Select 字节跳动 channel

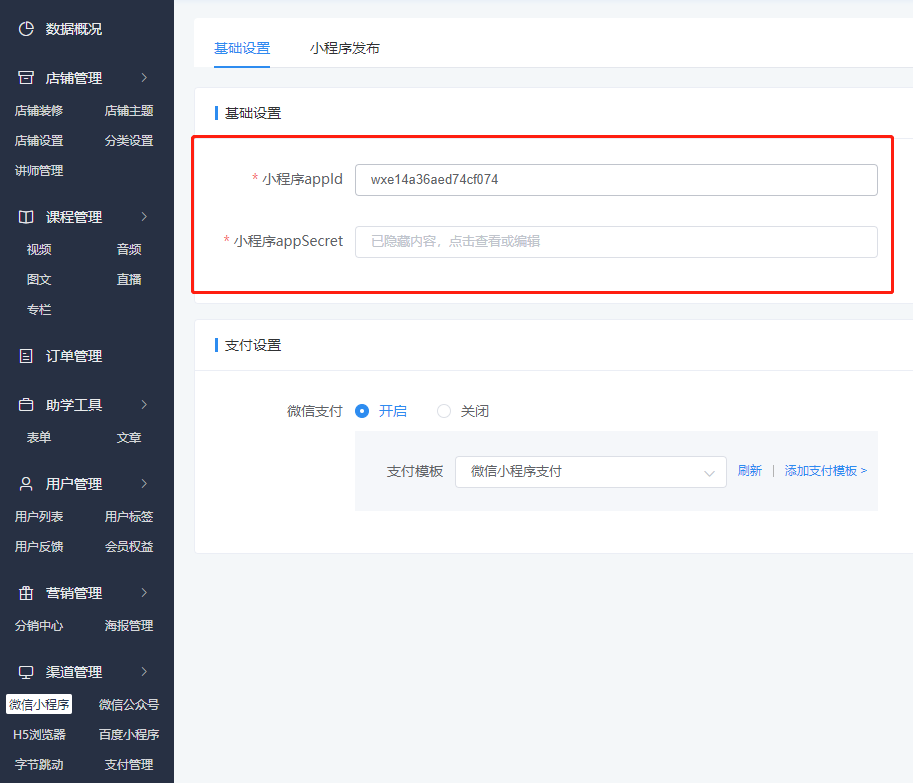(x=39, y=765)
